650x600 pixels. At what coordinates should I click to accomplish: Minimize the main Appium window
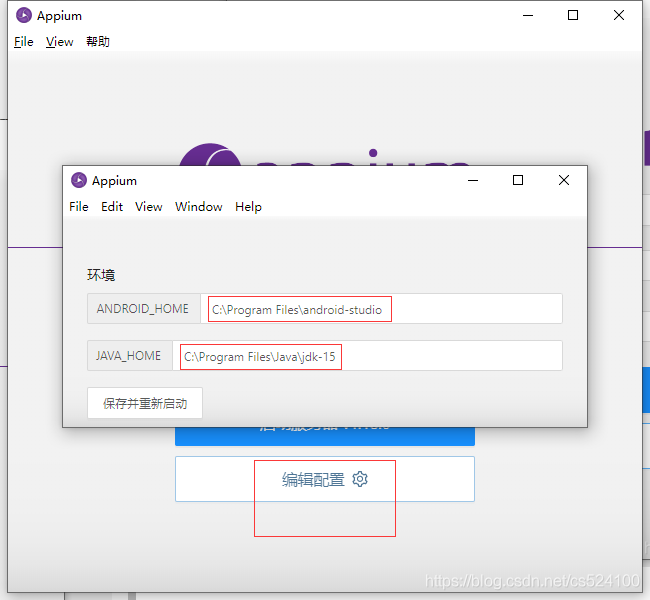[x=528, y=15]
